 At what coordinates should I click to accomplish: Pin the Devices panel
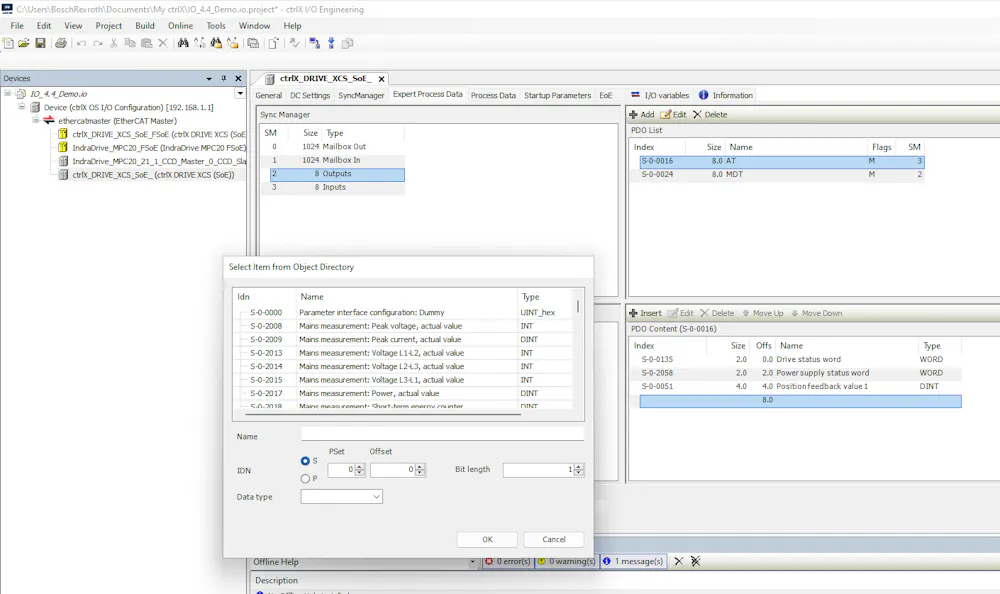tap(224, 78)
